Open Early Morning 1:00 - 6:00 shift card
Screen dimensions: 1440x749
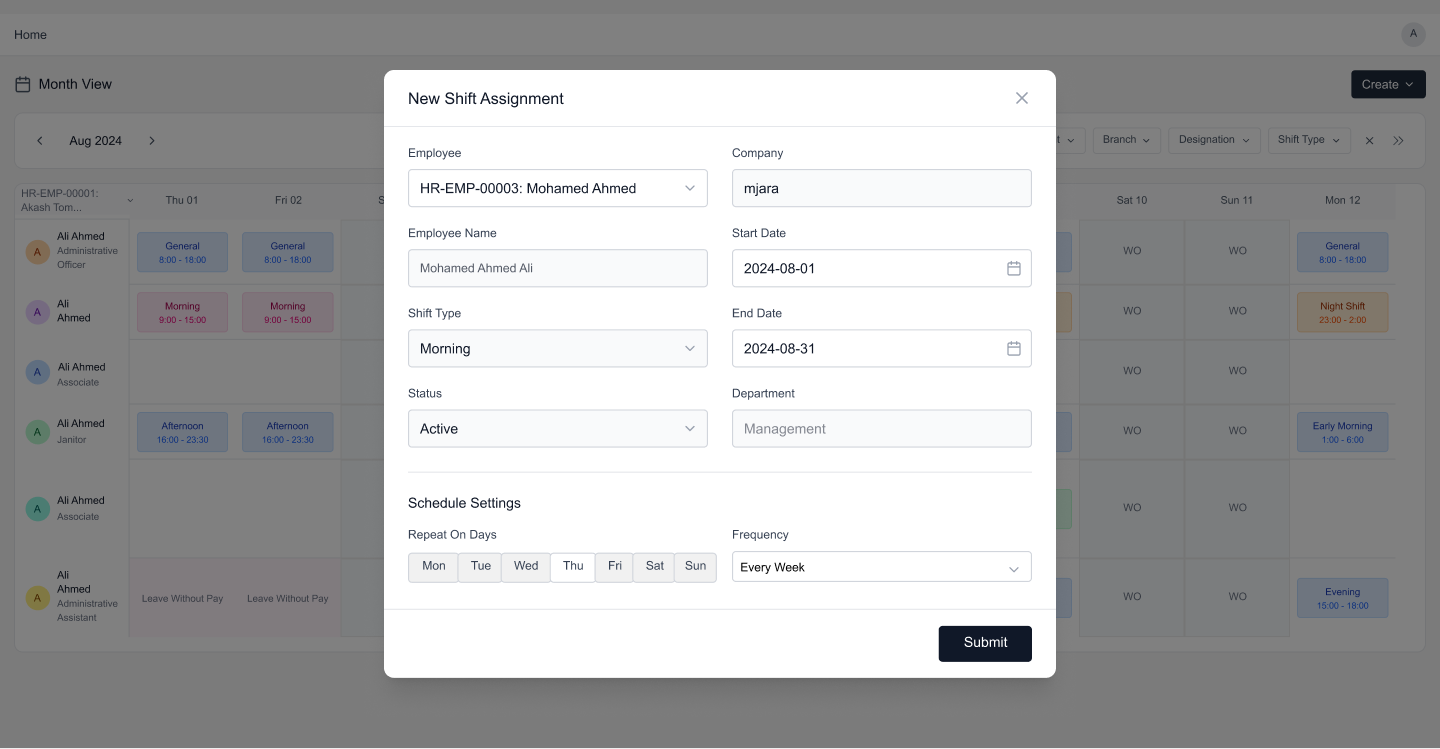click(1342, 432)
